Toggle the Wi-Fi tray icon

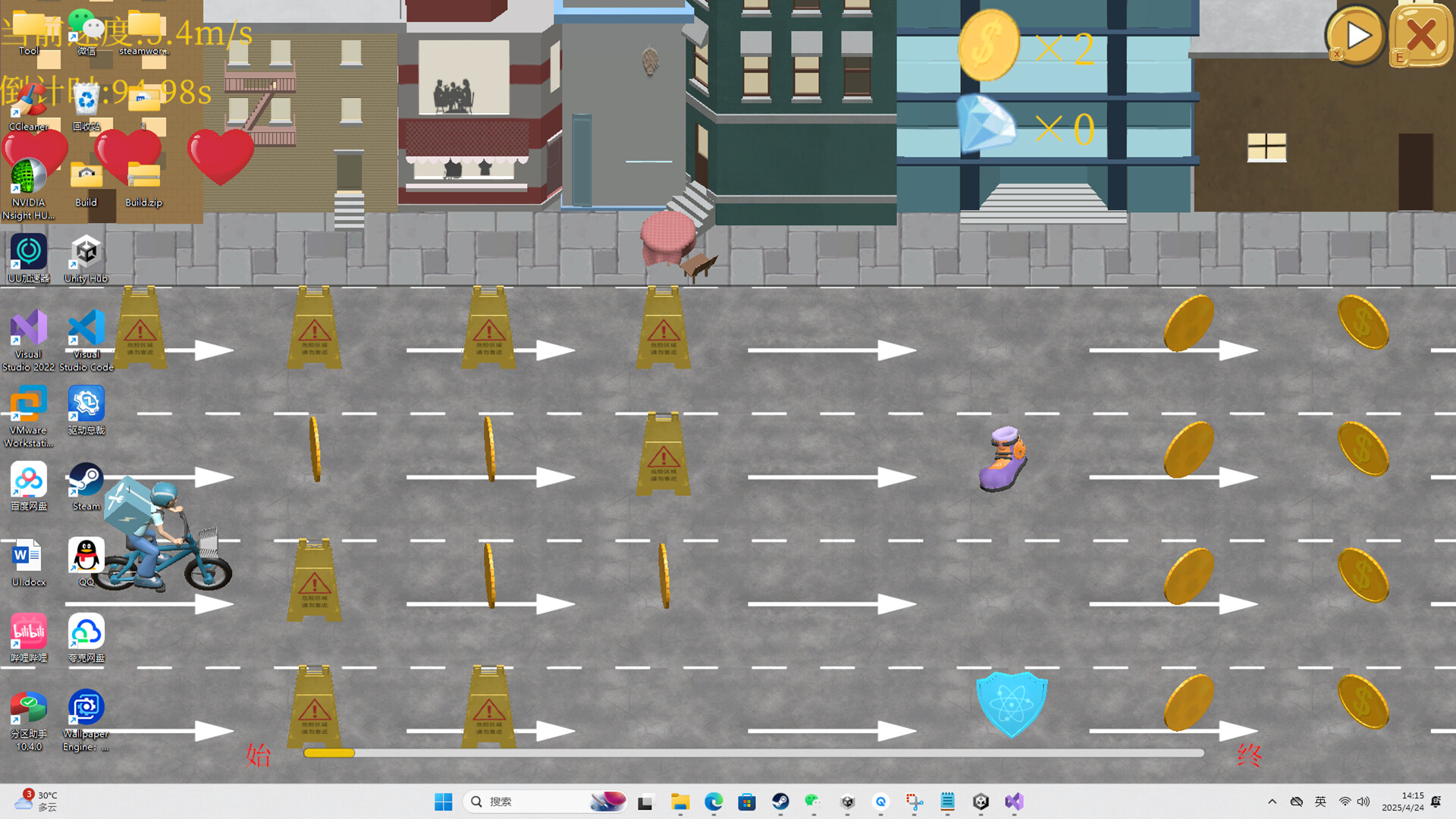pos(1343,801)
